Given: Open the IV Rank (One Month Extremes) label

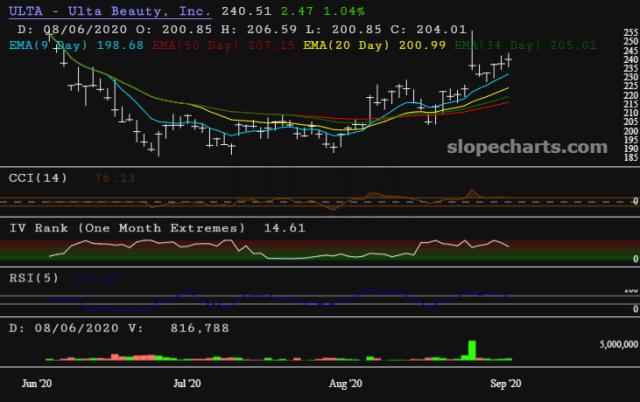Looking at the screenshot, I should pyautogui.click(x=126, y=228).
